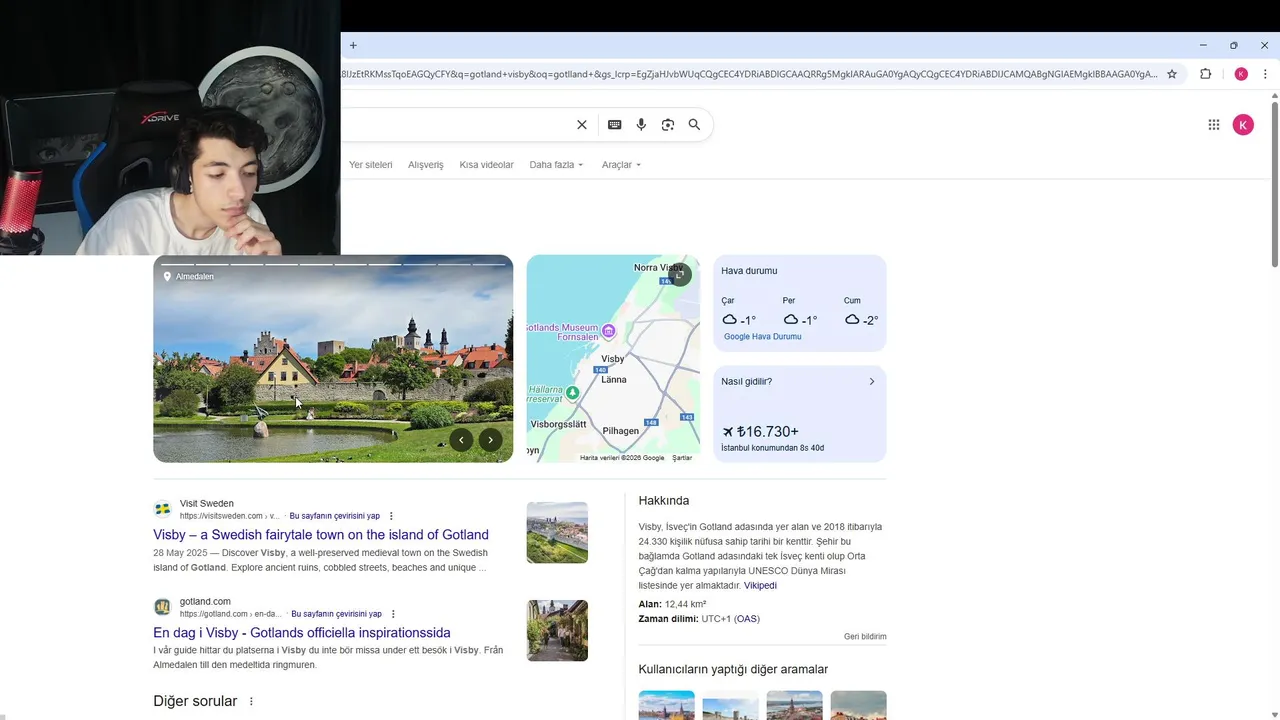Open the Almedalen Visby photo
Screen dimensions: 1280x720
(x=333, y=359)
